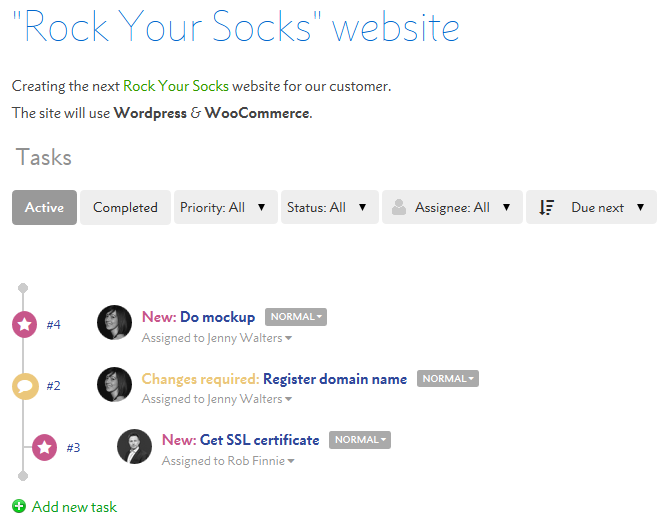
Task: Open Rob Finnie's avatar on the Get SSL certificate task
Action: point(134,446)
